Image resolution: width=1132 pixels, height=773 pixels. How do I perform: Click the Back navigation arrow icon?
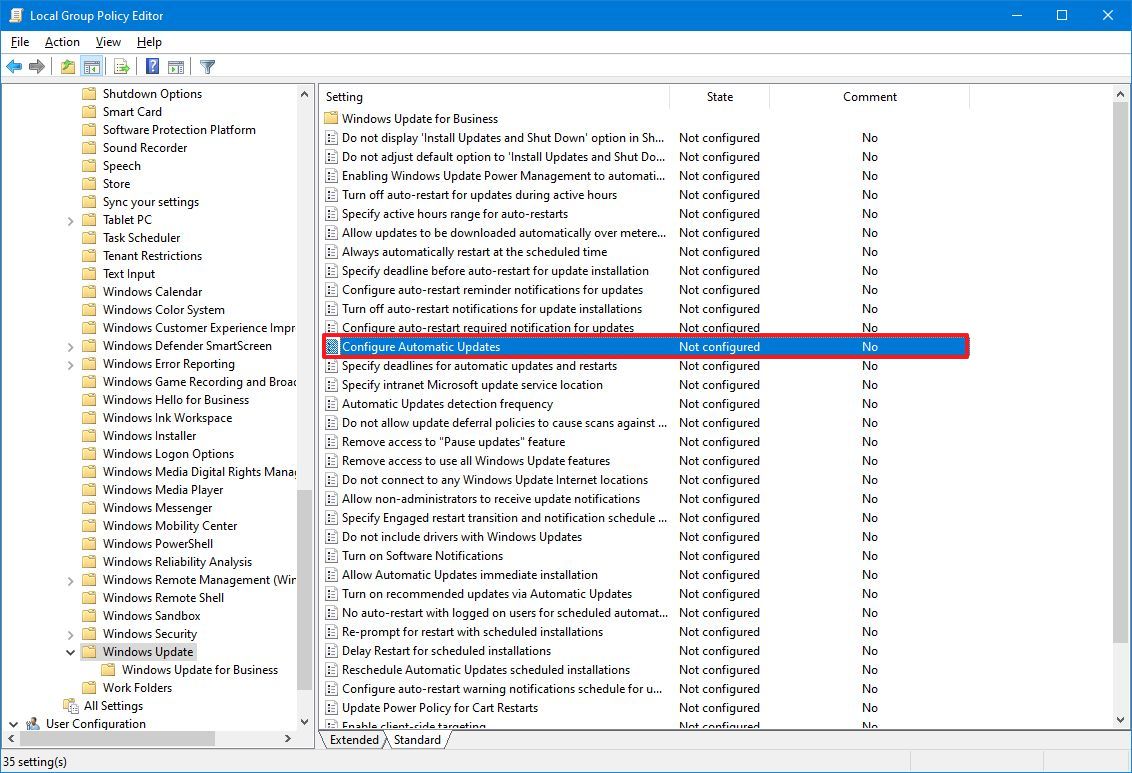[14, 66]
